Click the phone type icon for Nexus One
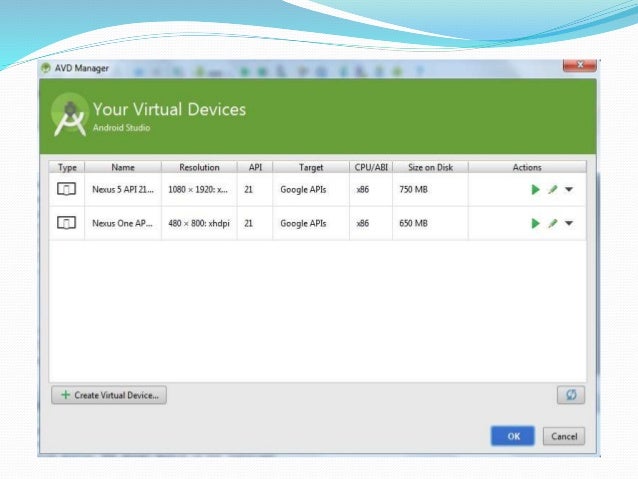 coord(66,223)
